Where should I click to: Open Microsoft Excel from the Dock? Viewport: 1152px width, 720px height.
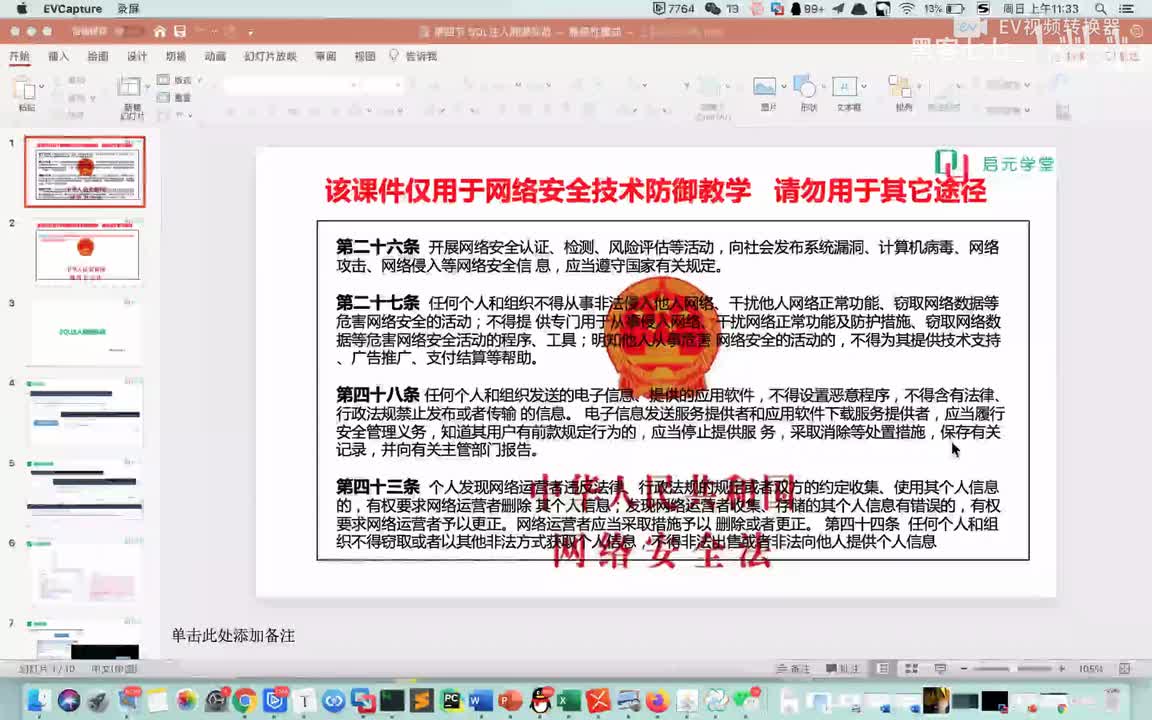(569, 700)
